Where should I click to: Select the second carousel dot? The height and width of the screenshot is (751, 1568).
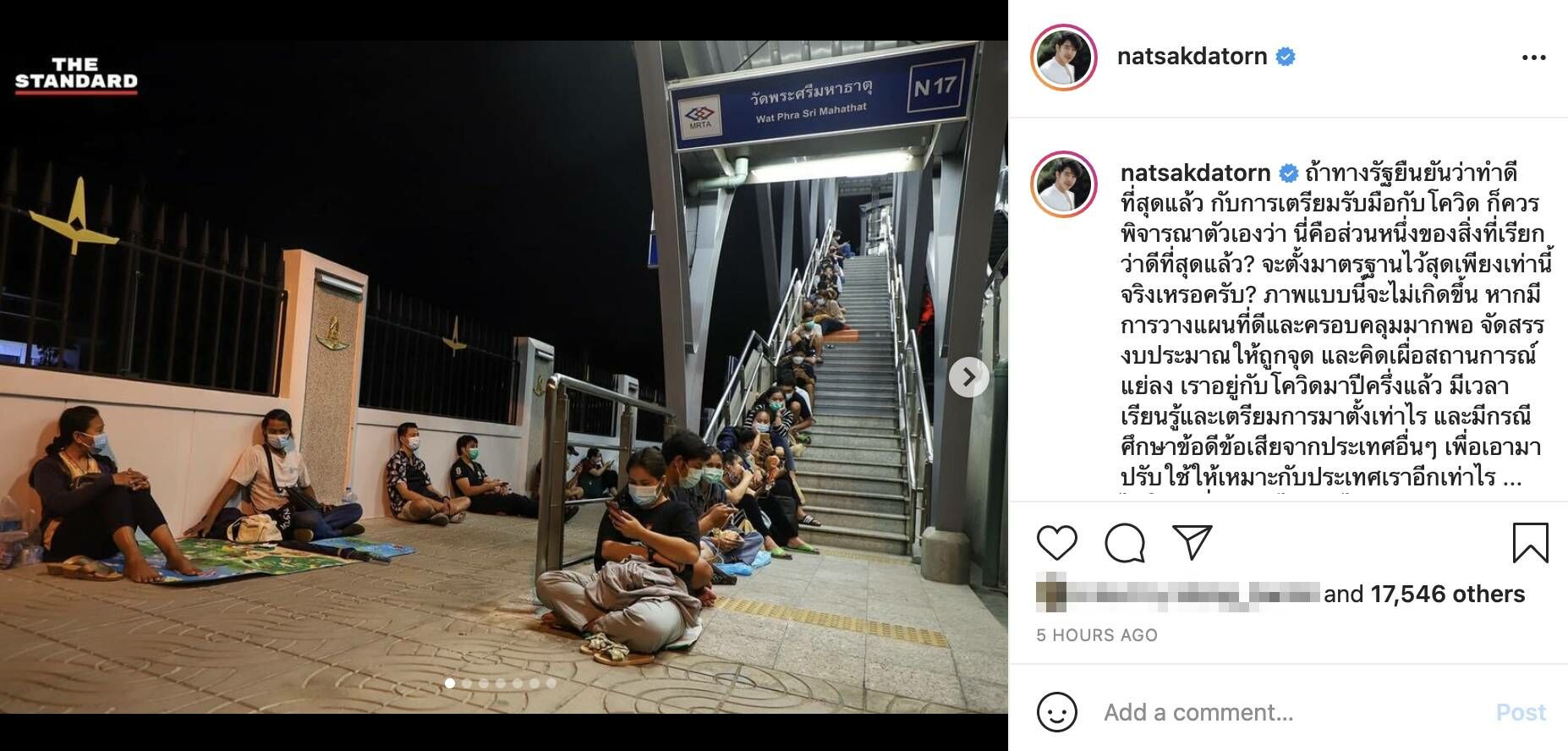pyautogui.click(x=467, y=683)
